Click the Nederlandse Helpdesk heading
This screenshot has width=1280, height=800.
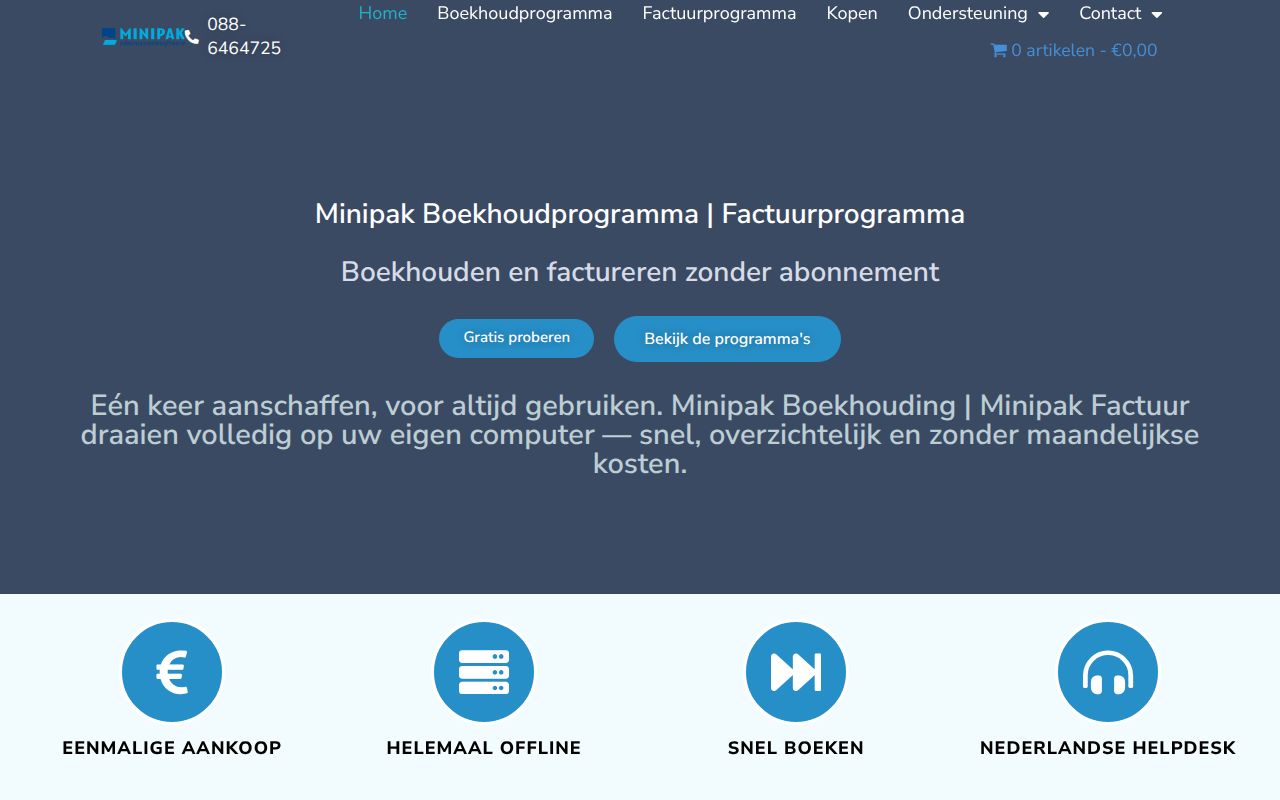click(x=1108, y=748)
